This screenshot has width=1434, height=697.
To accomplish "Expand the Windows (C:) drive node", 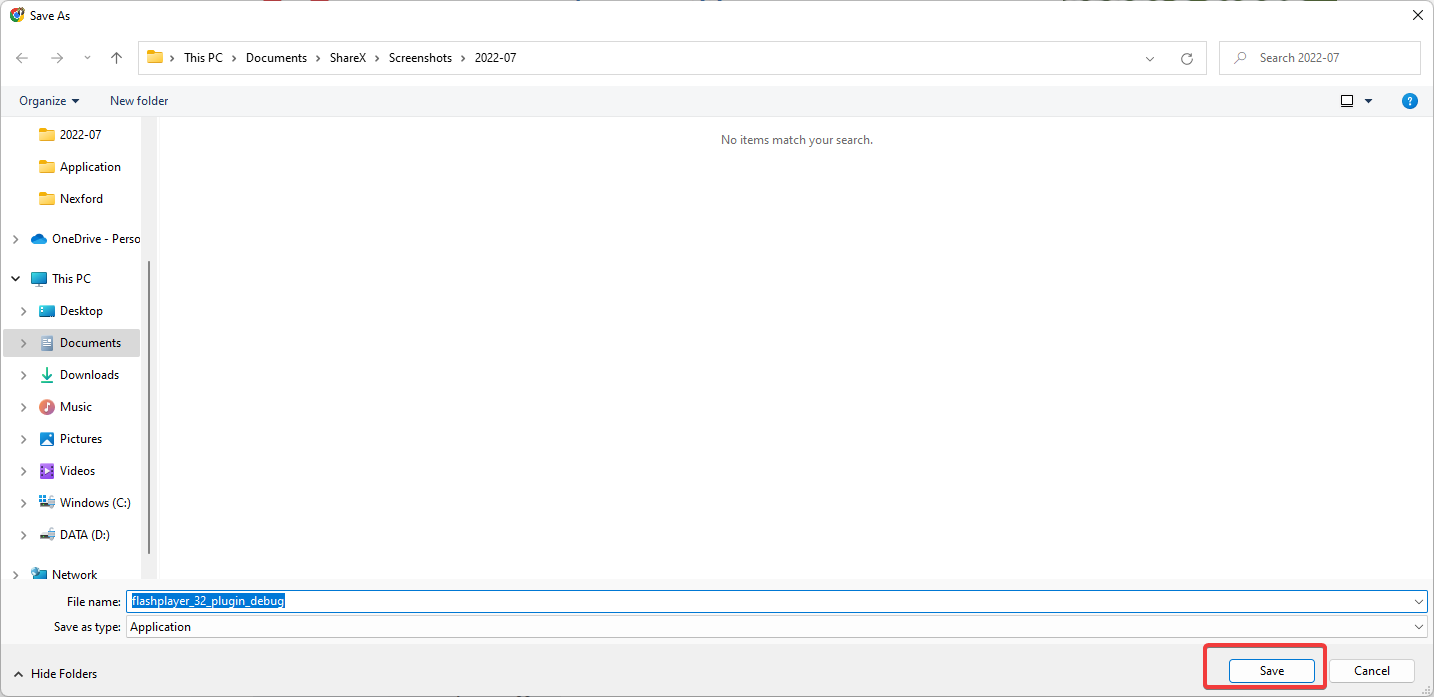I will (23, 503).
